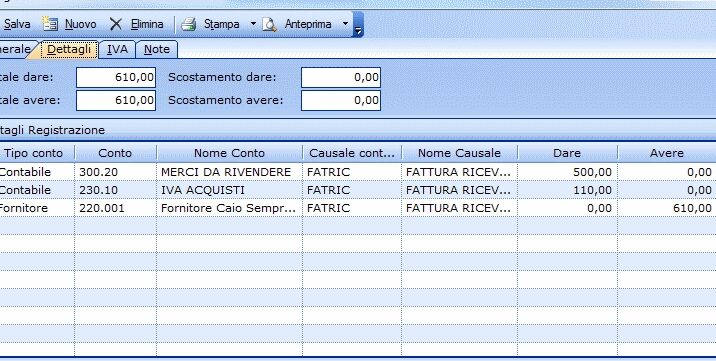Image resolution: width=716 pixels, height=361 pixels.
Task: Click the Anteprima button label
Action: click(308, 24)
